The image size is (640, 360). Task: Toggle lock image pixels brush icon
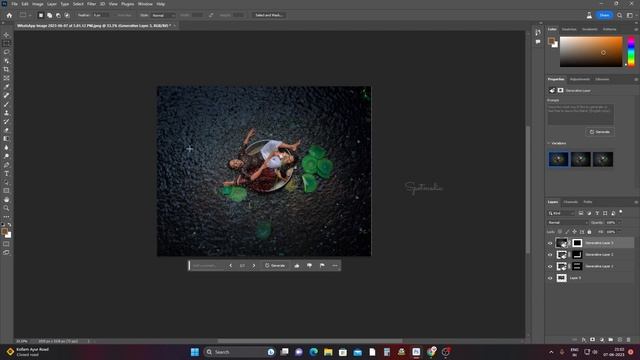567,232
